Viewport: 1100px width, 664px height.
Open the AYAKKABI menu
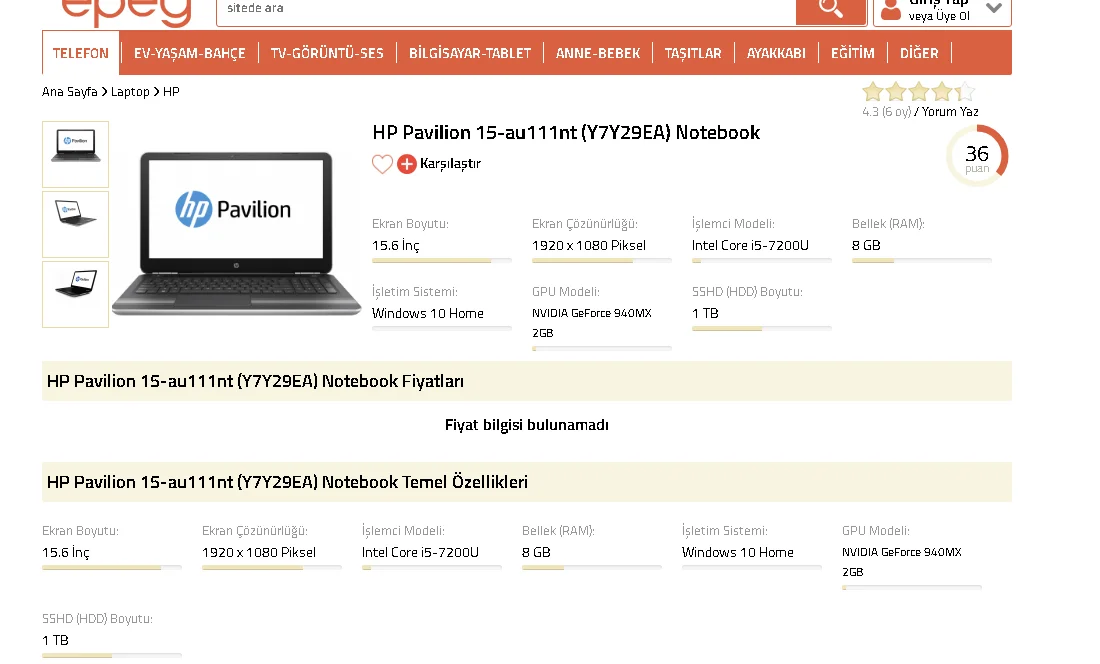[776, 53]
